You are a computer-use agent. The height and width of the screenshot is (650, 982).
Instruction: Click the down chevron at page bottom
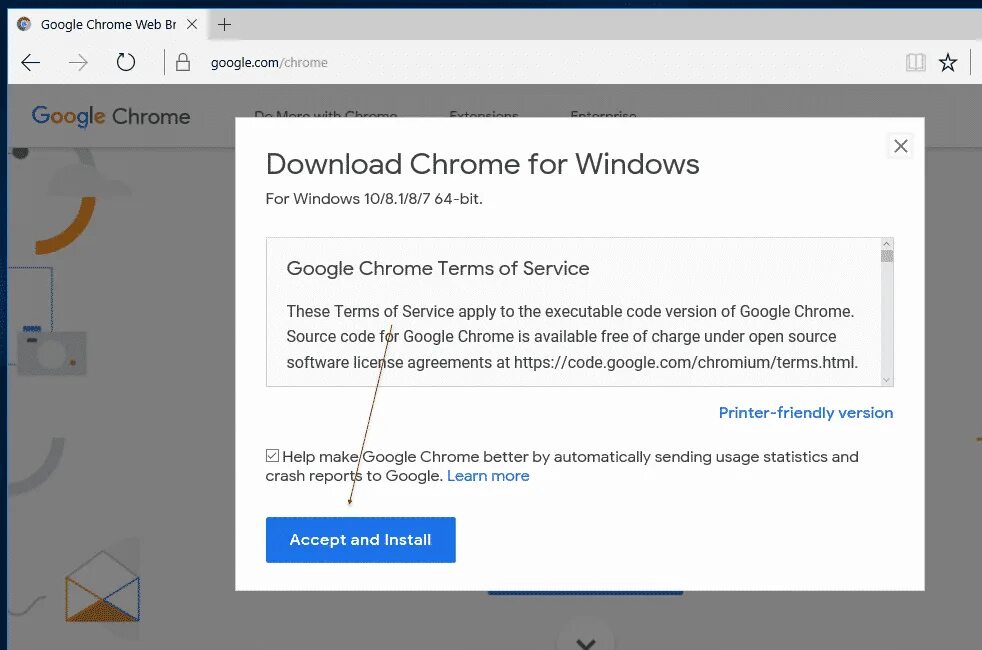tap(586, 643)
